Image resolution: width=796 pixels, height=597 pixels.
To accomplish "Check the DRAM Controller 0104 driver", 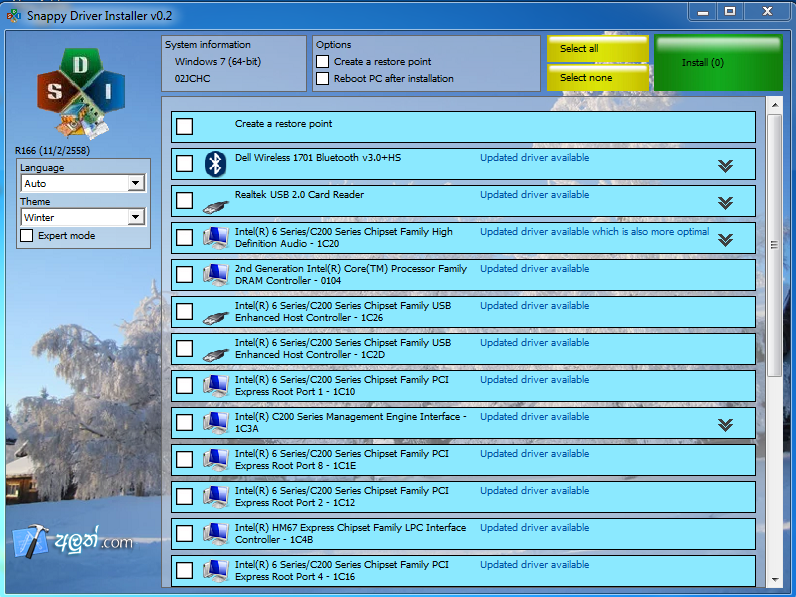I will [x=184, y=275].
